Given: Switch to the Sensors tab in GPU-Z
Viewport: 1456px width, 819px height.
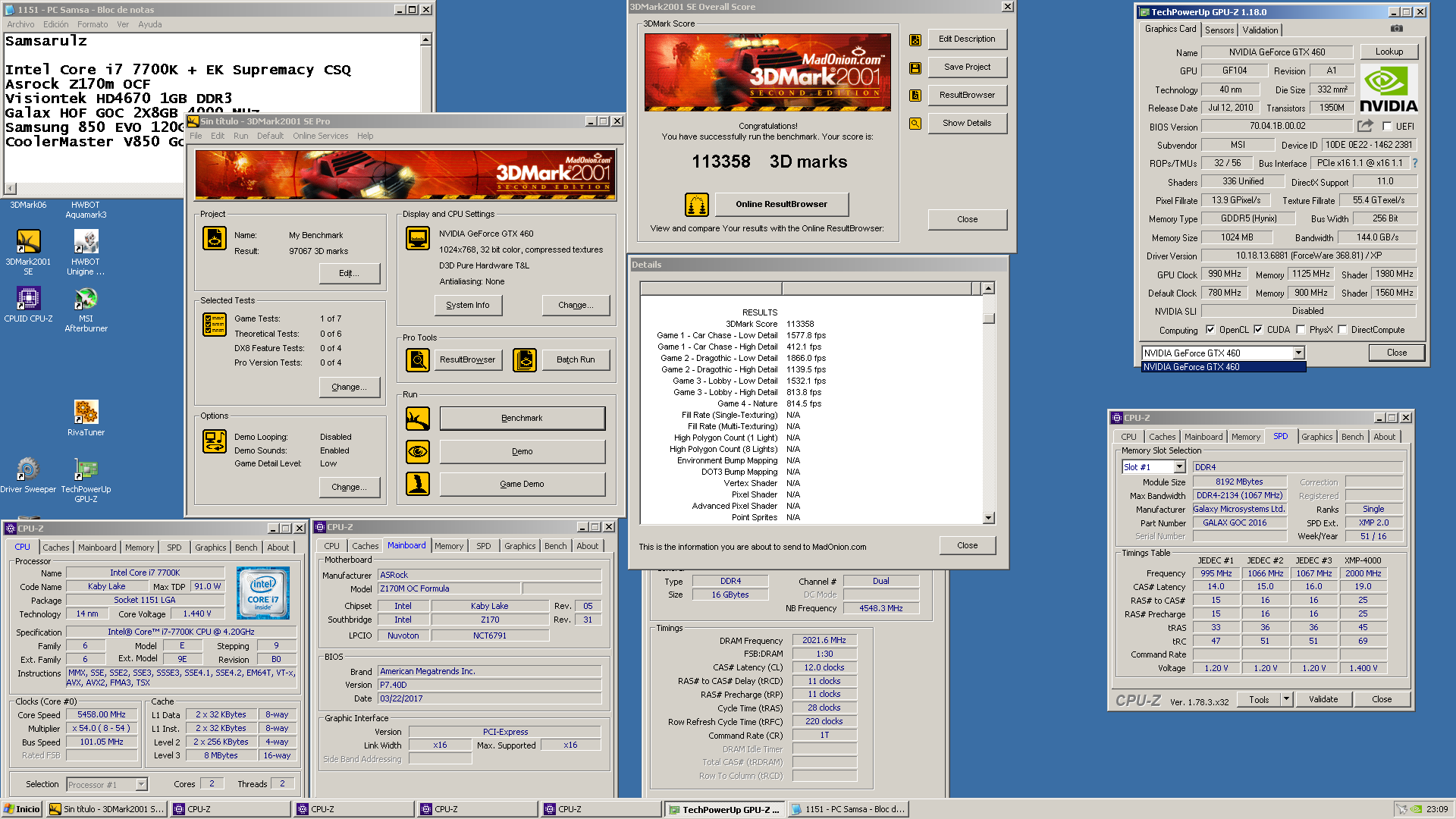Looking at the screenshot, I should pyautogui.click(x=1219, y=30).
